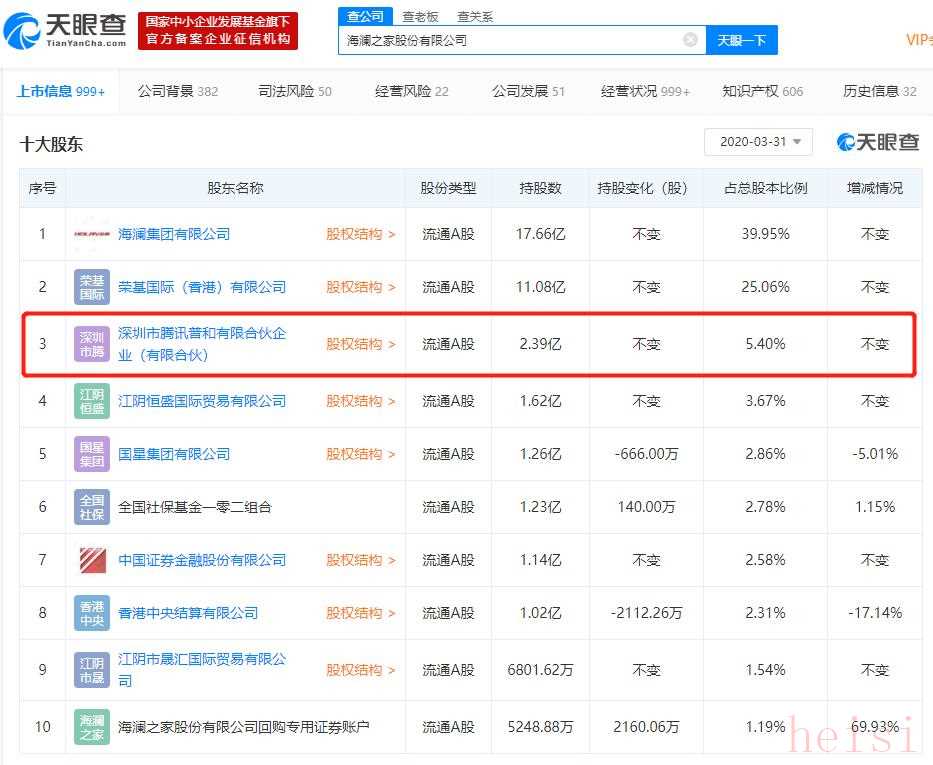Click the 股份类型 column header
The height and width of the screenshot is (765, 933).
click(448, 188)
